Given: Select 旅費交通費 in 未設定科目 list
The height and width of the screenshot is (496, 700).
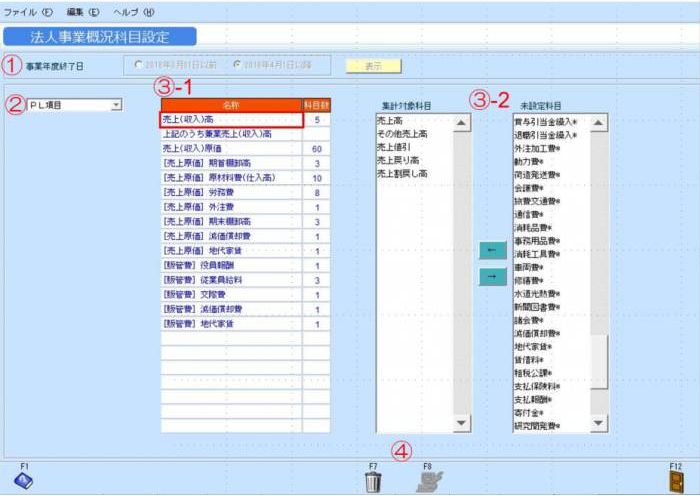Looking at the screenshot, I should (537, 201).
